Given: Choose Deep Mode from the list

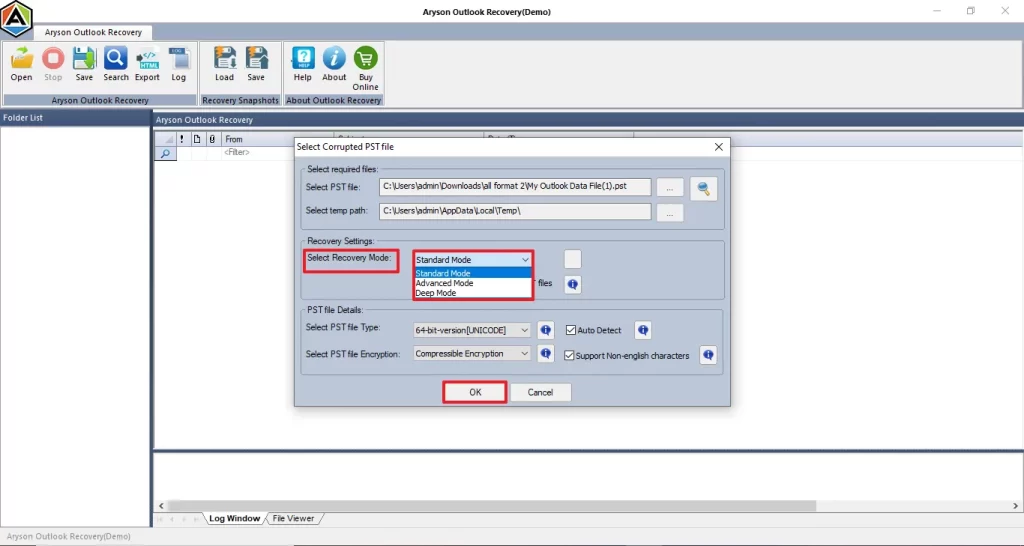Looking at the screenshot, I should coord(473,293).
